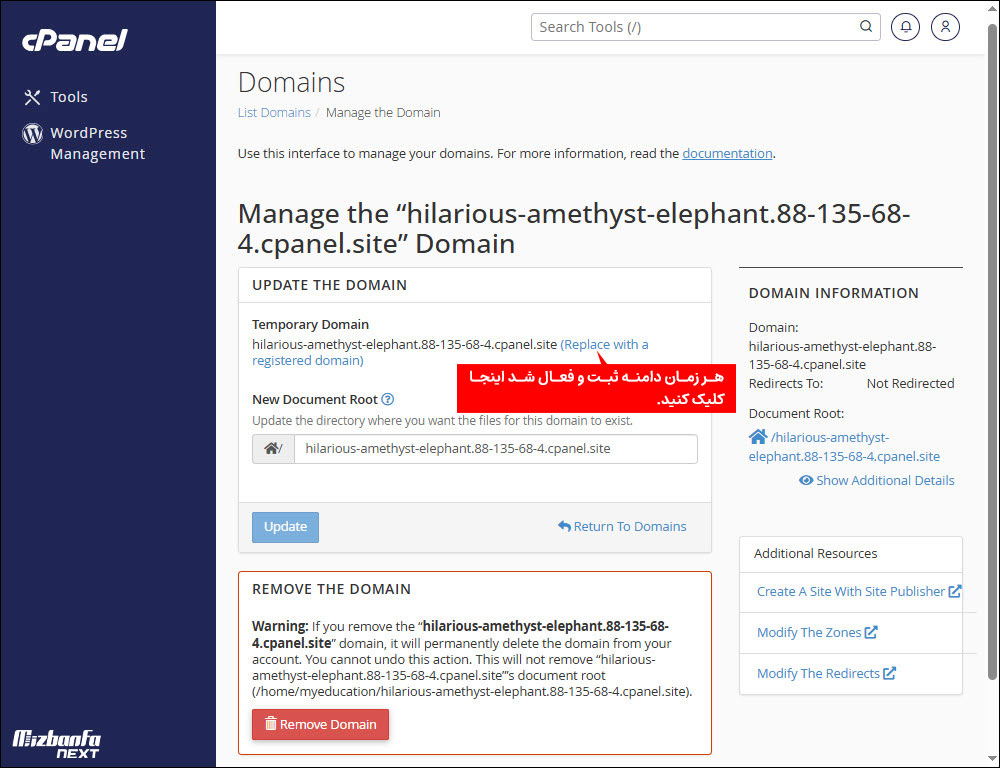The image size is (1000, 768).
Task: Open WordPress Management in the sidebar
Action: click(x=97, y=143)
